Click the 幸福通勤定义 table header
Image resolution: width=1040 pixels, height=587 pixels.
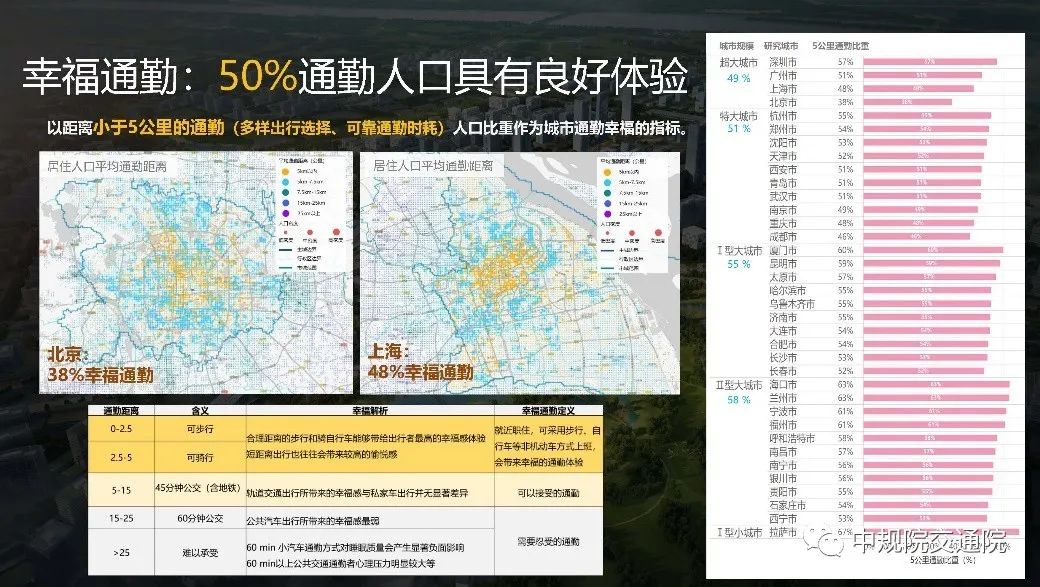tap(548, 411)
